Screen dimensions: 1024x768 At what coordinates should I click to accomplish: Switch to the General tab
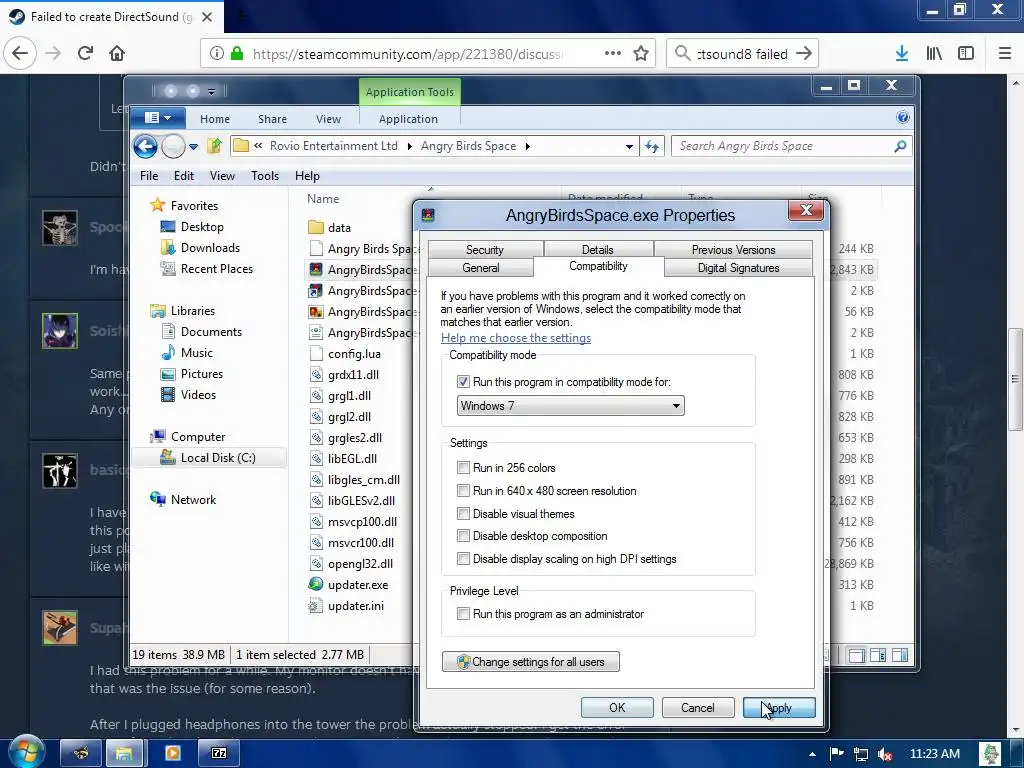481,268
